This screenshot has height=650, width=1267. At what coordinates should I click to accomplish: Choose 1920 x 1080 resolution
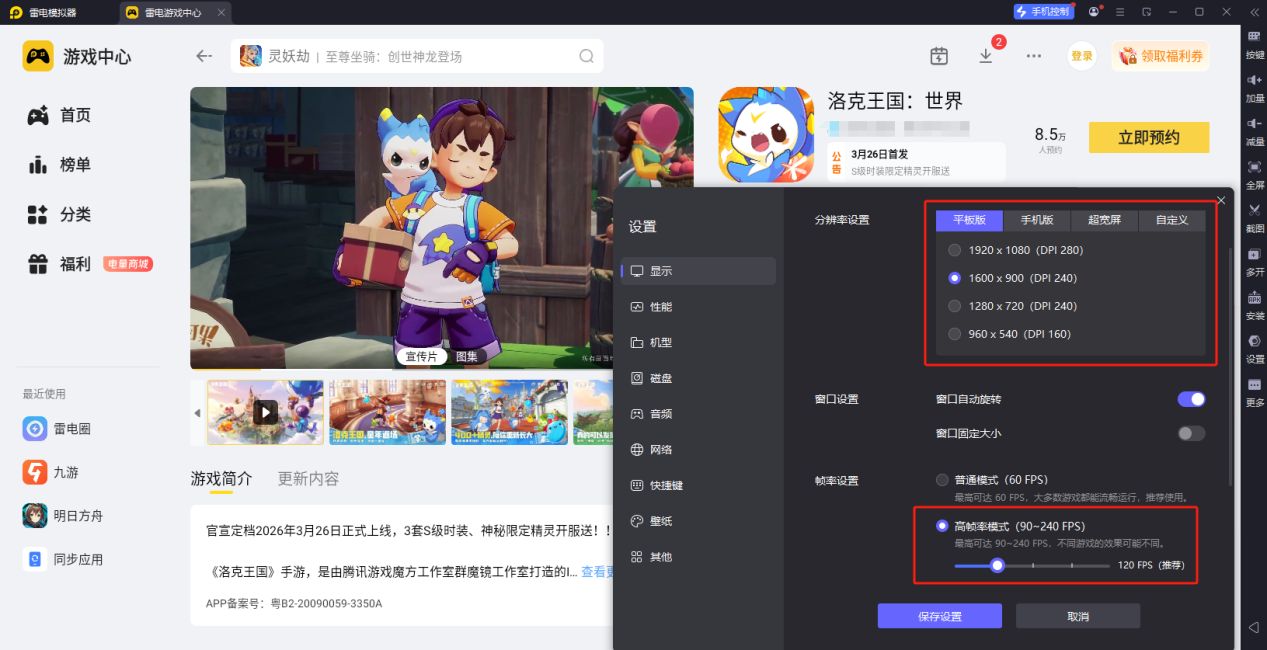(1016, 250)
